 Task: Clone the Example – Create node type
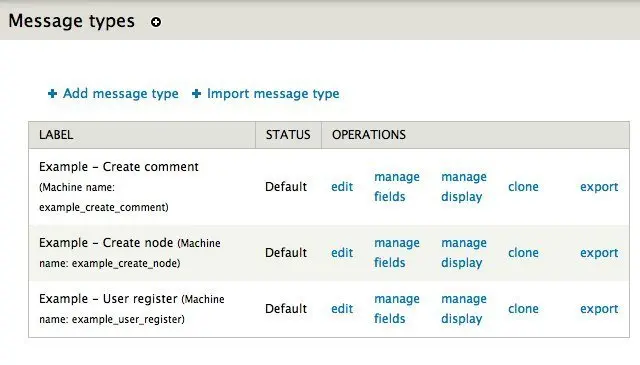(x=523, y=253)
